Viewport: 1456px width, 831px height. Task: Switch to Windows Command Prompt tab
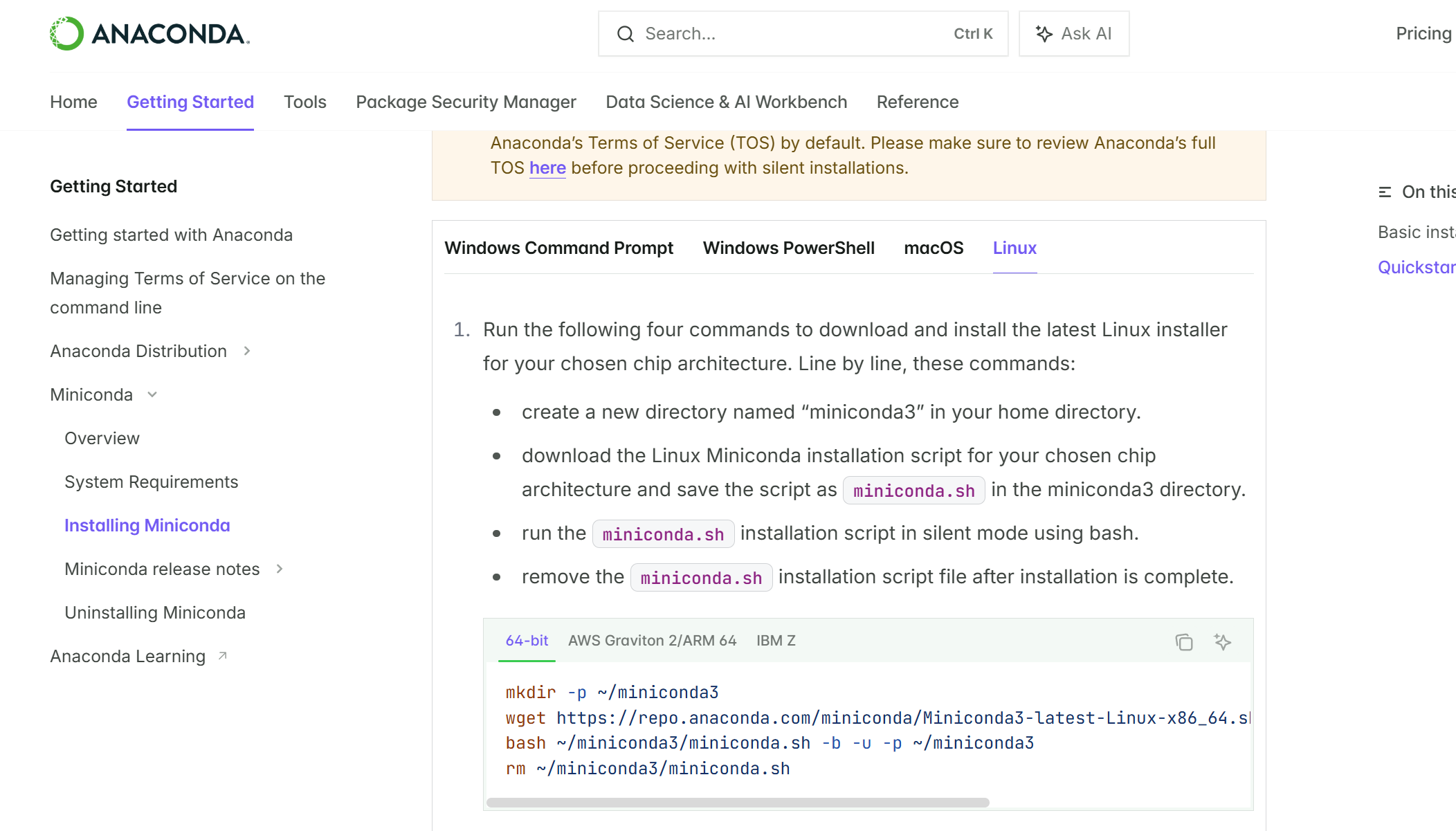coord(558,248)
